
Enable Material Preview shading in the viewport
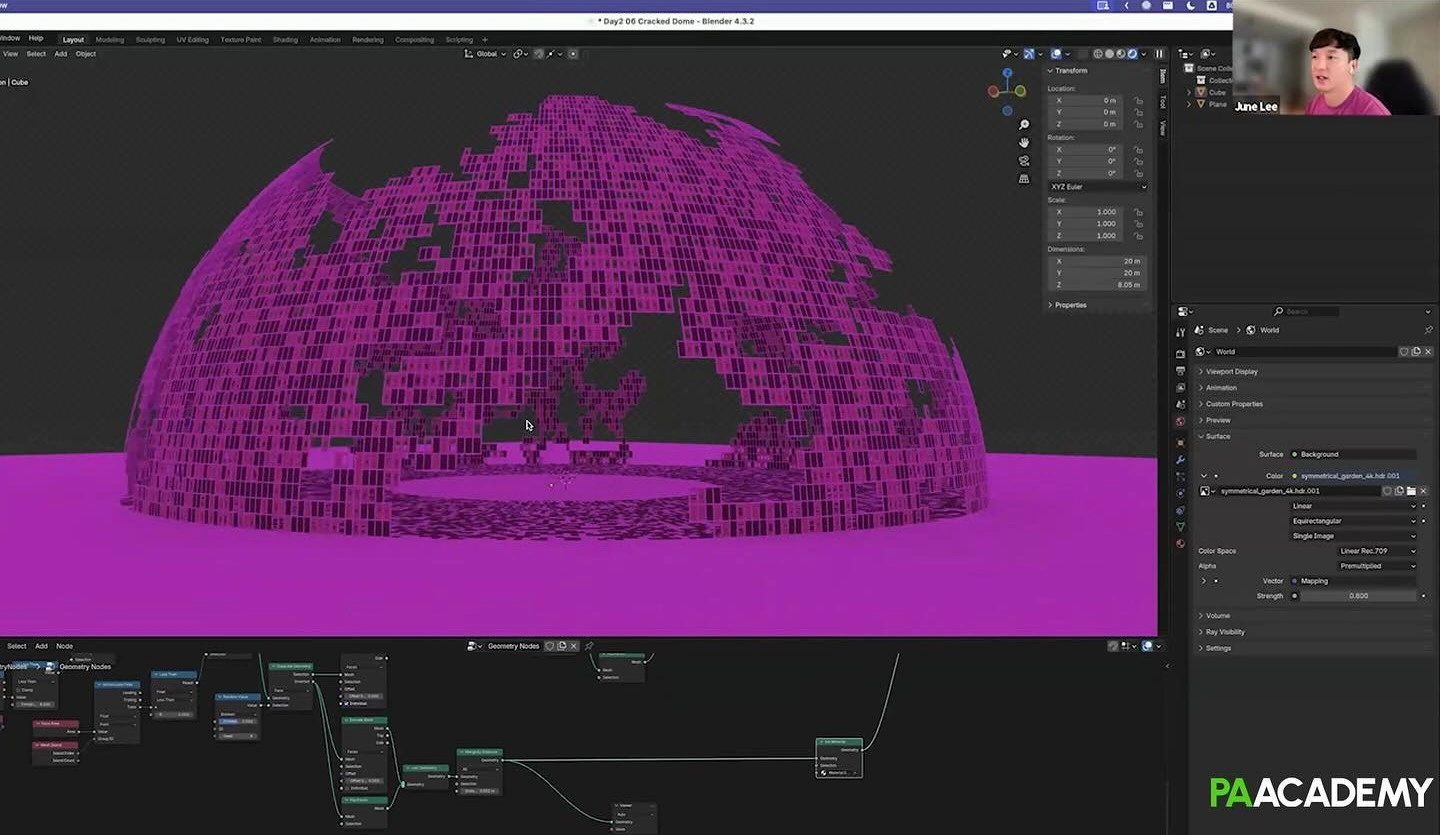click(x=1121, y=54)
